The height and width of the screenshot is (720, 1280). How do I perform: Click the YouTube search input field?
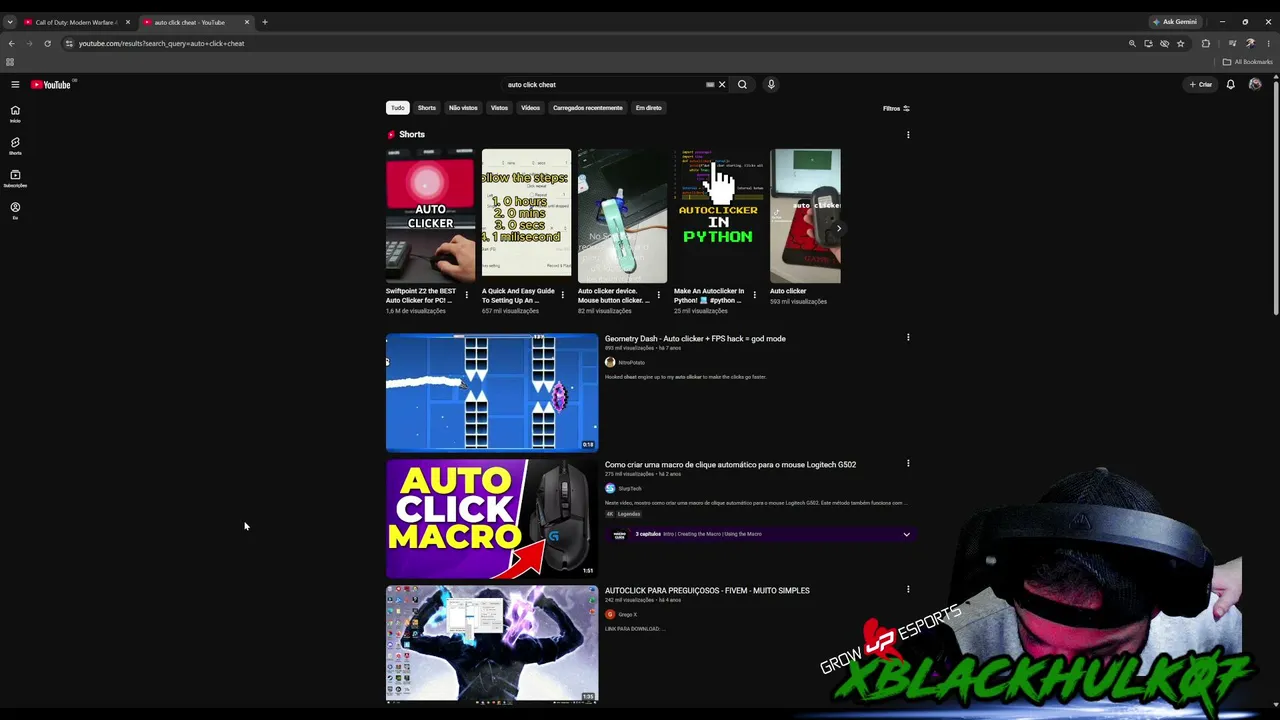pos(604,85)
